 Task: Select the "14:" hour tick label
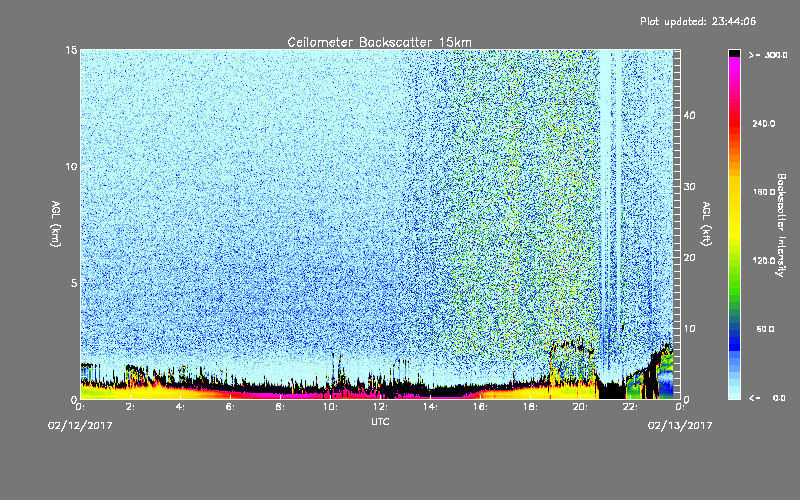click(x=430, y=407)
